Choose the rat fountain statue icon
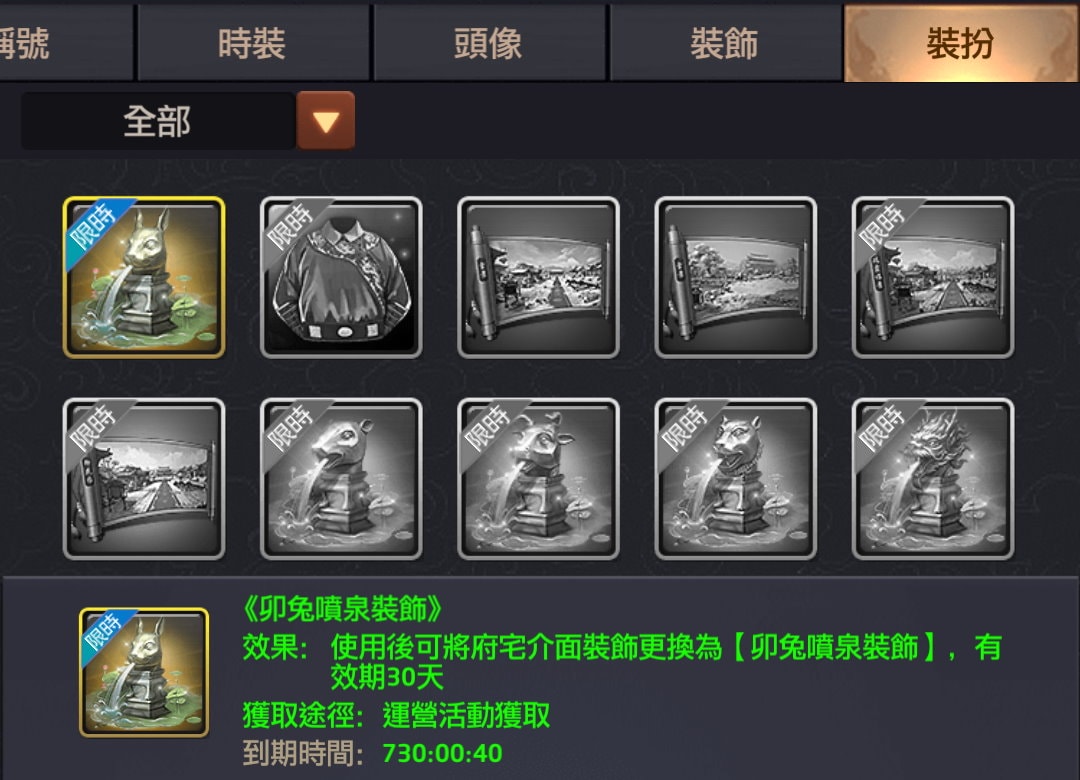The image size is (1080, 780). [x=341, y=479]
